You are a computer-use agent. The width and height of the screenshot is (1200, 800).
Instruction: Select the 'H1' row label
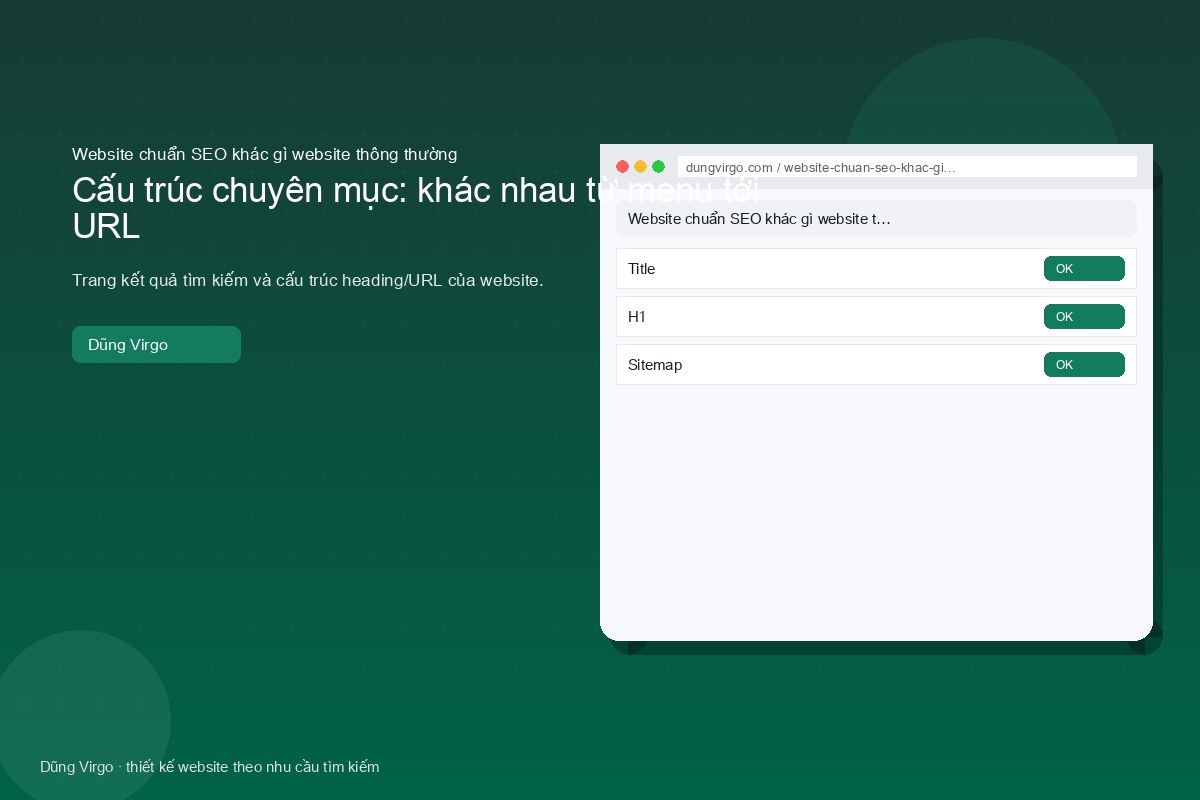tap(637, 317)
